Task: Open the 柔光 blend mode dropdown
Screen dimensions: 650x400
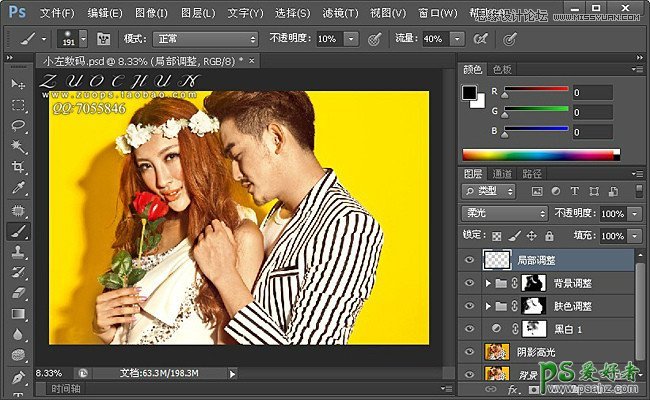Action: [x=504, y=214]
